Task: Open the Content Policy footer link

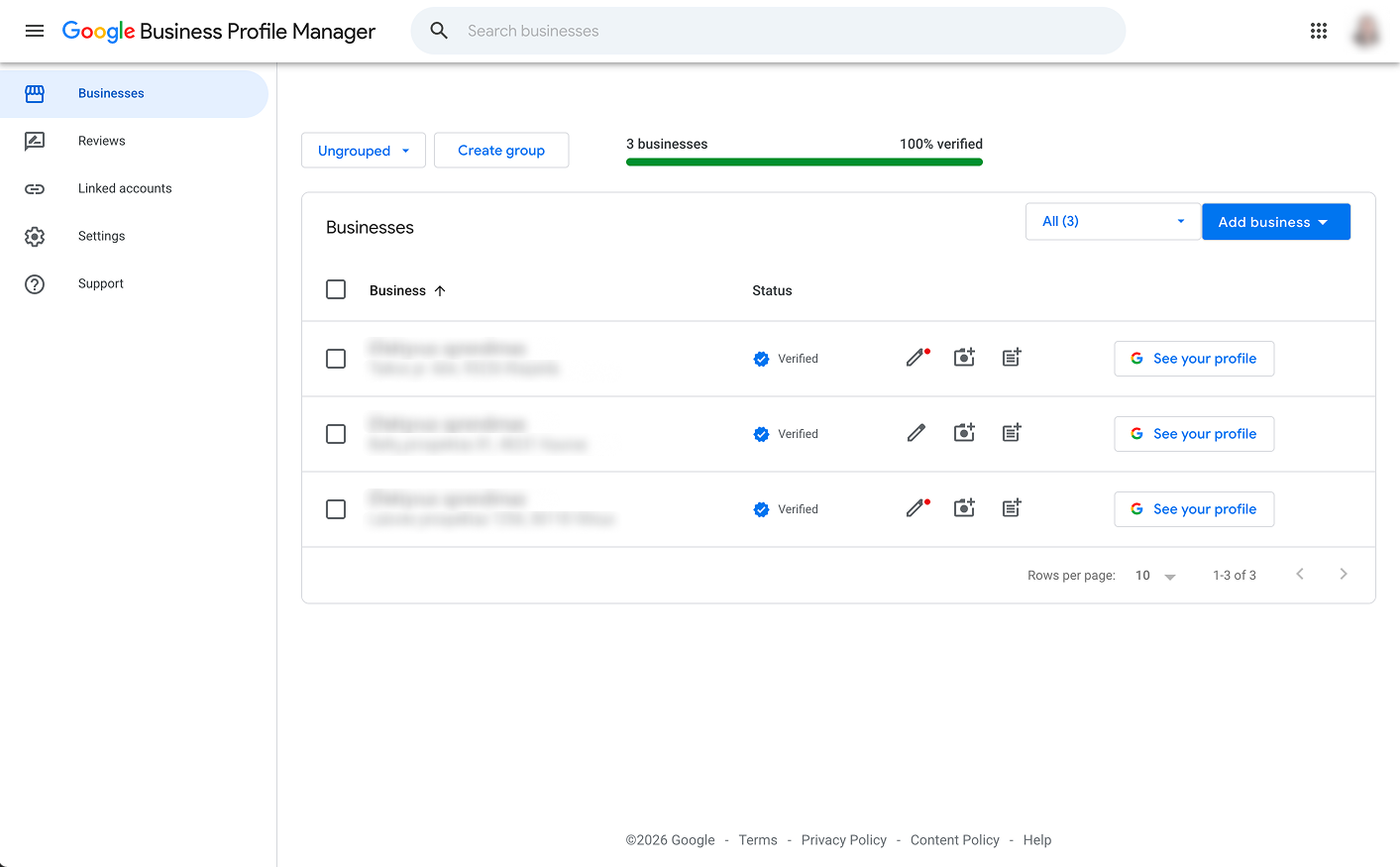Action: coord(955,840)
